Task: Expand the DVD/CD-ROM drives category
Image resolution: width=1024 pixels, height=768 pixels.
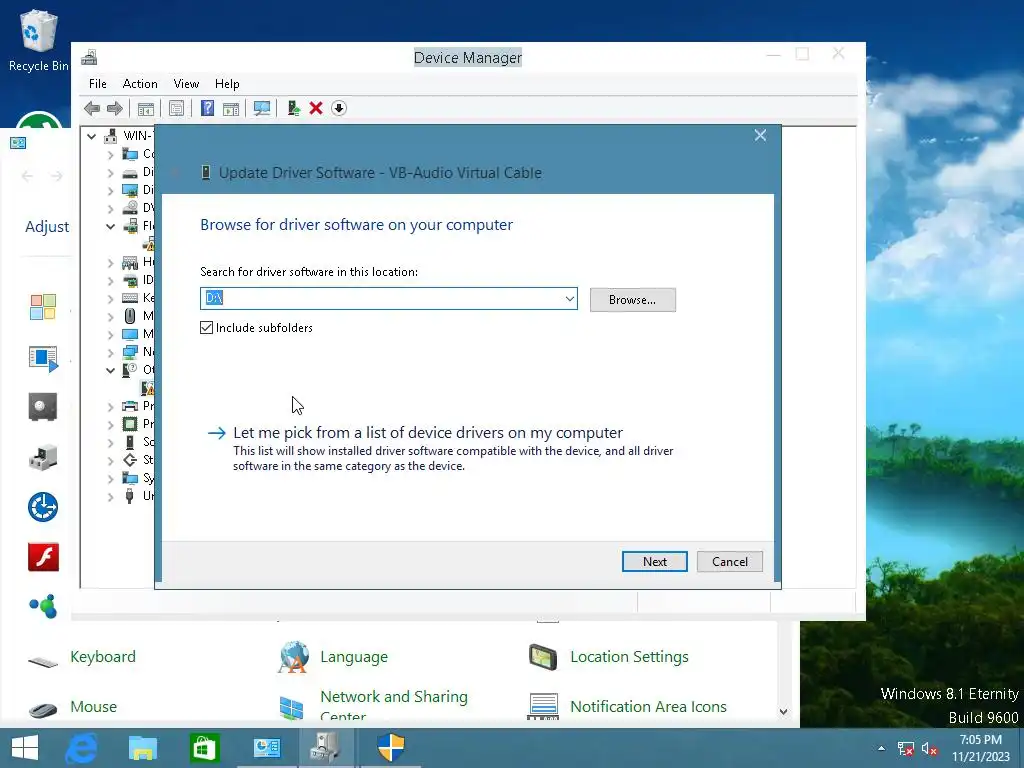Action: [110, 208]
